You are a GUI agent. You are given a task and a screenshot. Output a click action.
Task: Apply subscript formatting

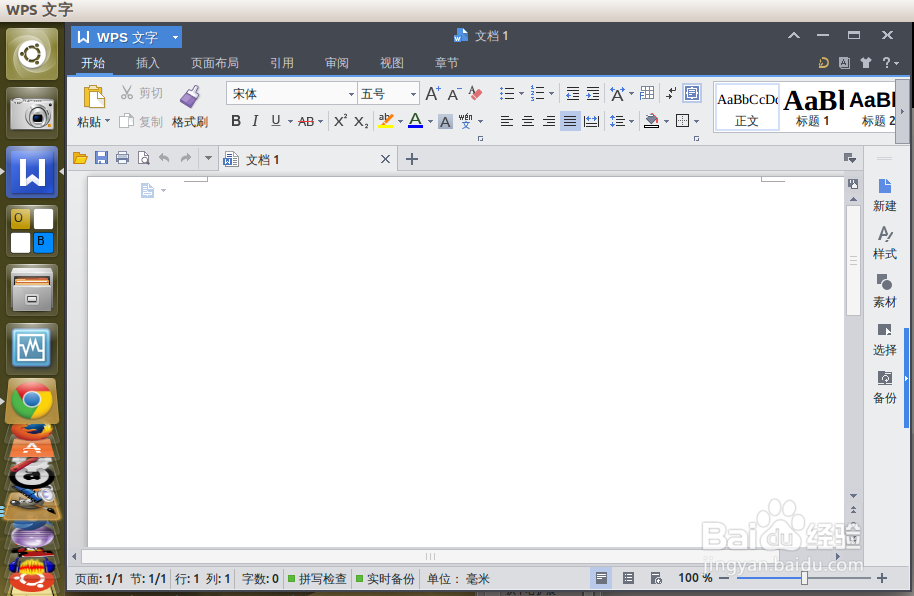(x=361, y=121)
